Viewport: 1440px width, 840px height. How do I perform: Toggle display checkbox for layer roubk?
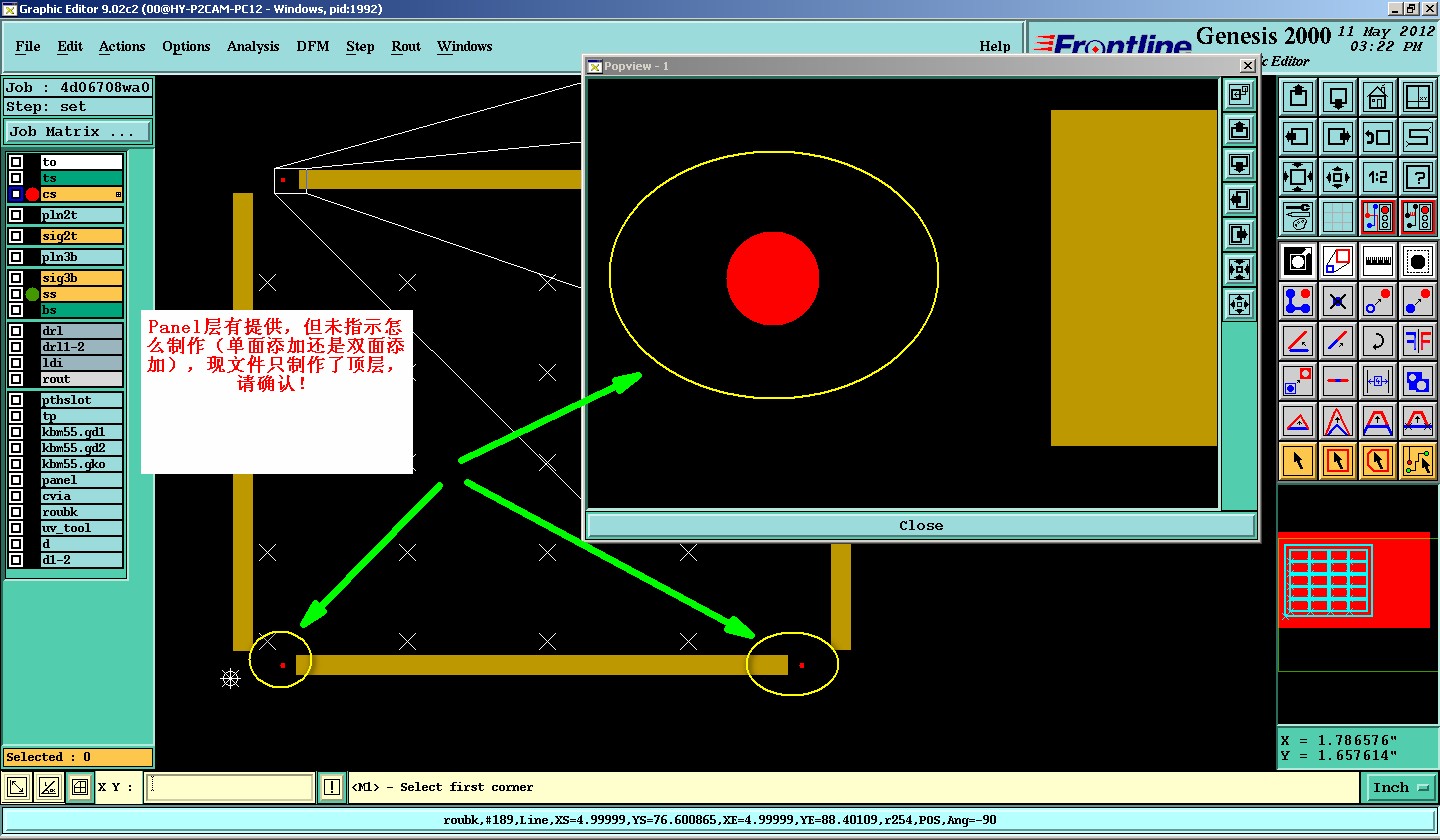[x=16, y=512]
